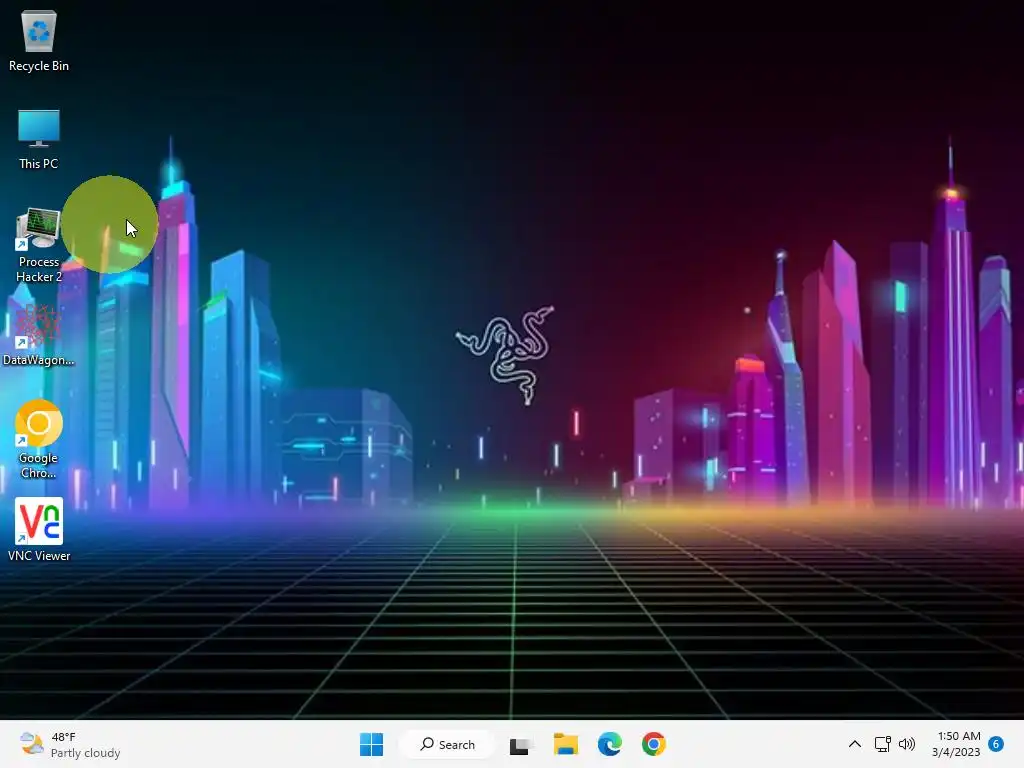Launch Google Chrome from taskbar

tap(654, 744)
